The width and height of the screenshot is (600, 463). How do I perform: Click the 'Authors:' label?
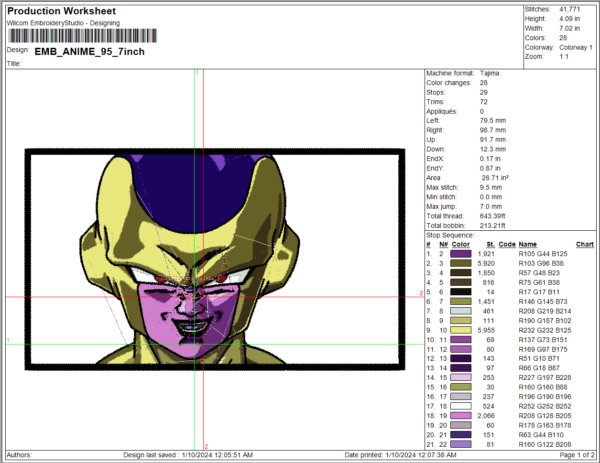pos(19,455)
